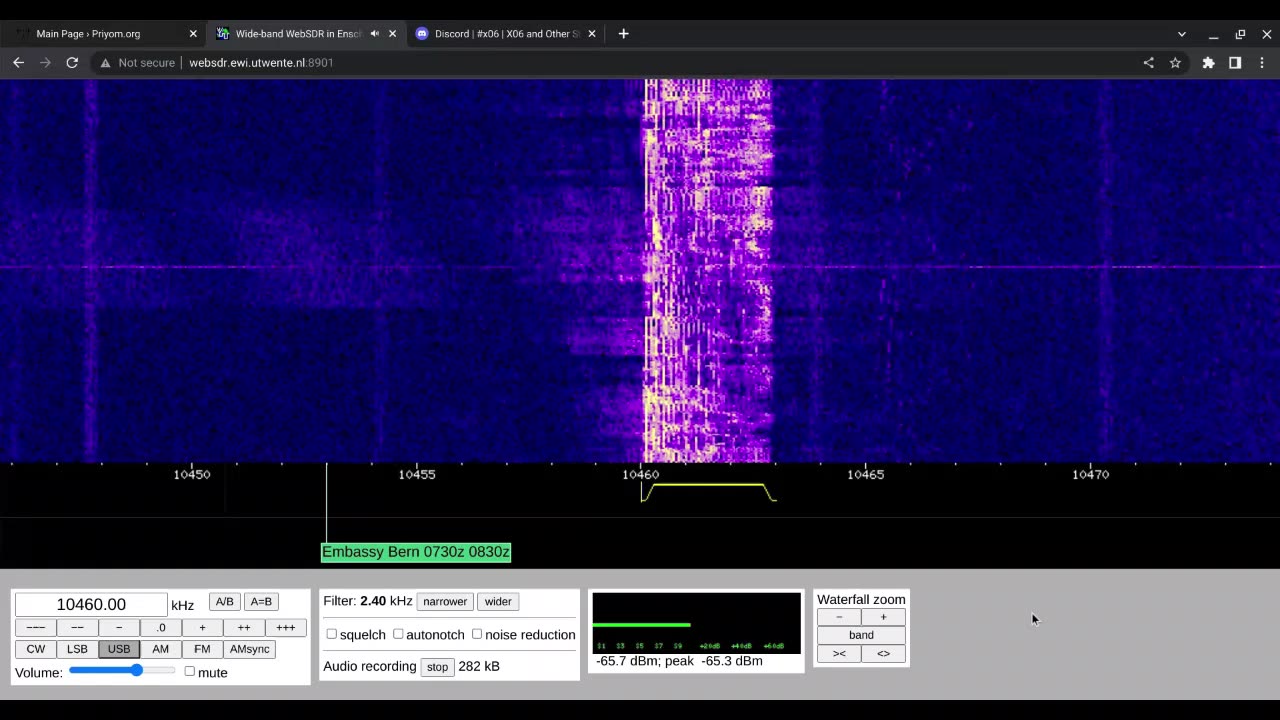Close the Wide-band WebSDR tab
Viewport: 1280px width, 720px height.
pyautogui.click(x=392, y=33)
